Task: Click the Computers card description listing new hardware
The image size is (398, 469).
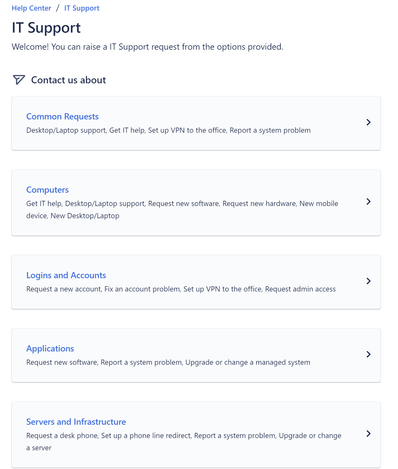Action: pyautogui.click(x=182, y=210)
